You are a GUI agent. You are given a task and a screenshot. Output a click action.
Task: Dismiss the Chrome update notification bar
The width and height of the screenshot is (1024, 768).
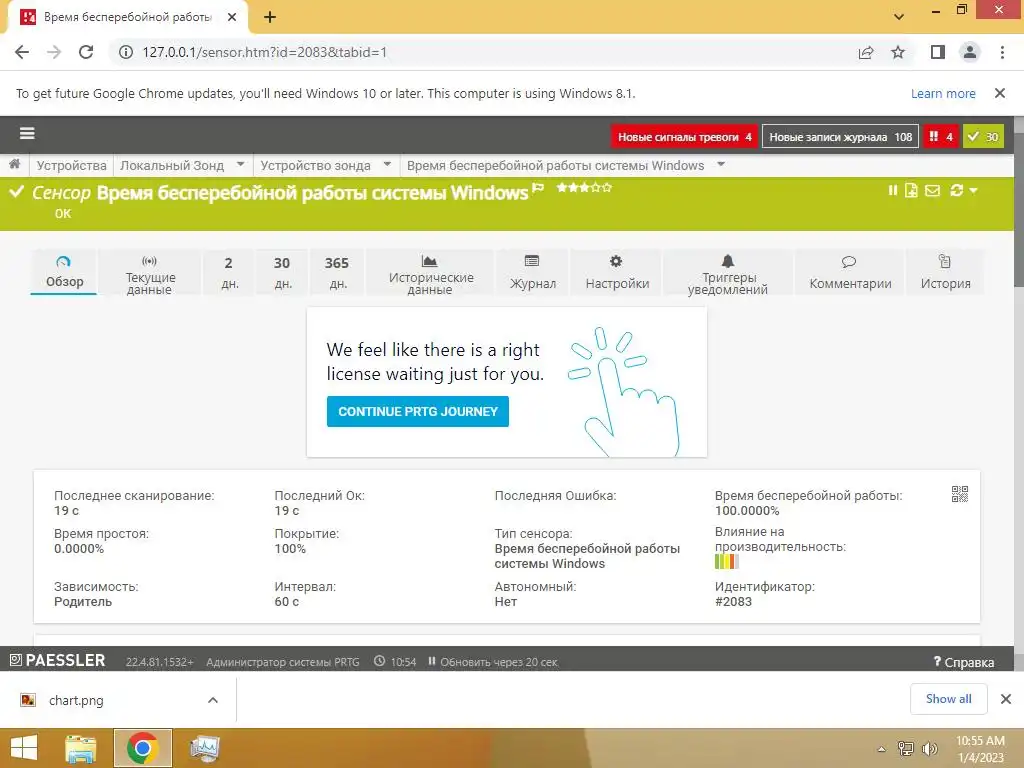pyautogui.click(x=999, y=93)
